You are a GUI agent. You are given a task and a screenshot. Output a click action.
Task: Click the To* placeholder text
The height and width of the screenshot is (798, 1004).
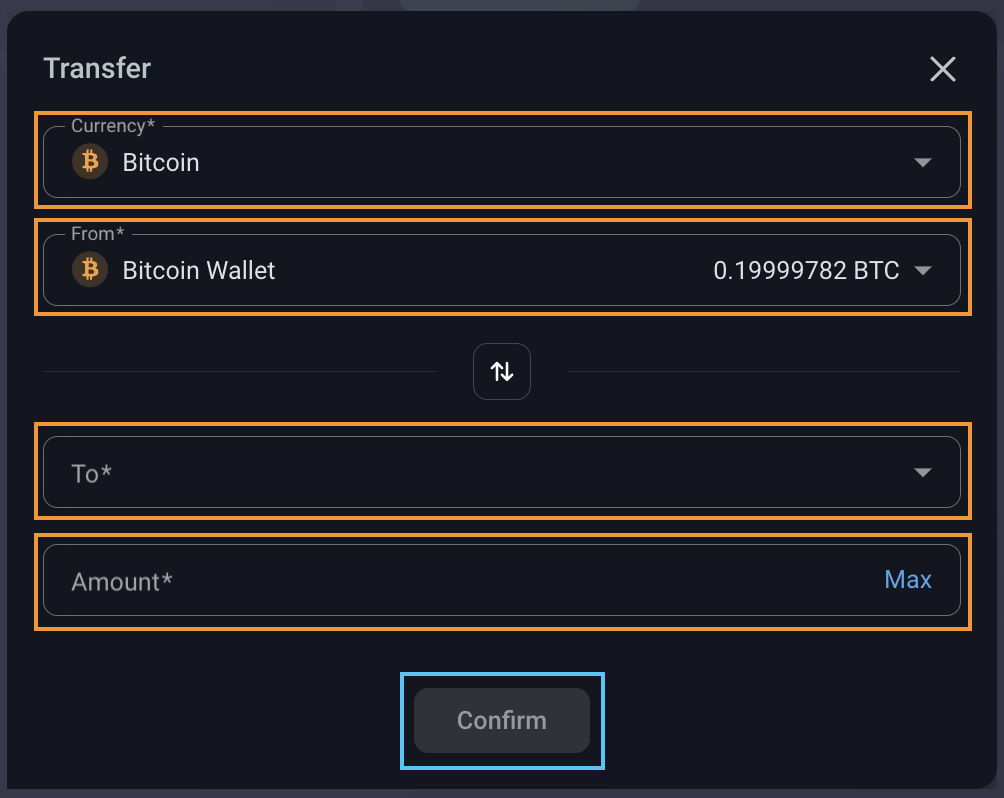tap(91, 474)
